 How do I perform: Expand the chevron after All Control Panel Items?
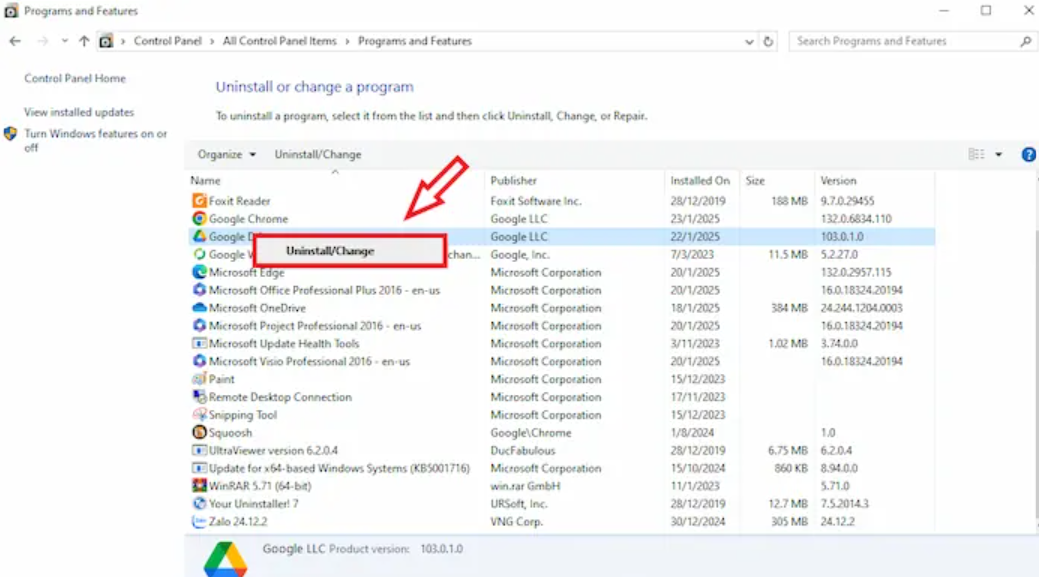pos(347,41)
